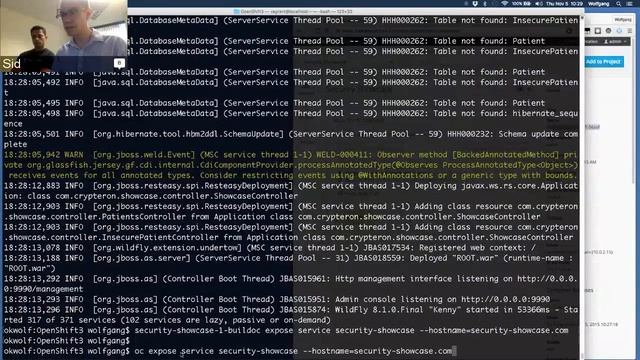Click the Bluetooth menu bar icon
Screen dimensions: 640x360
485,4
